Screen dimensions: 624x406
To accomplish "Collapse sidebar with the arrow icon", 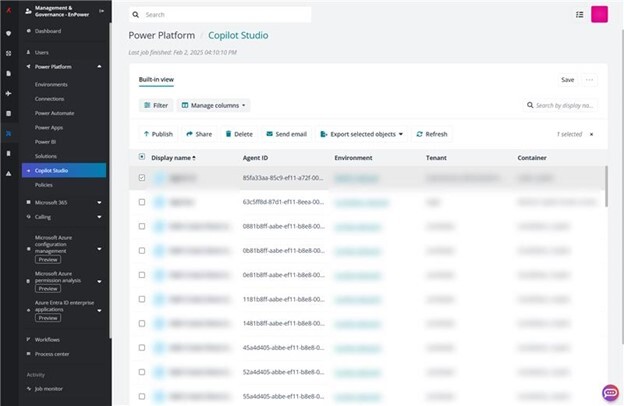I will (101, 11).
